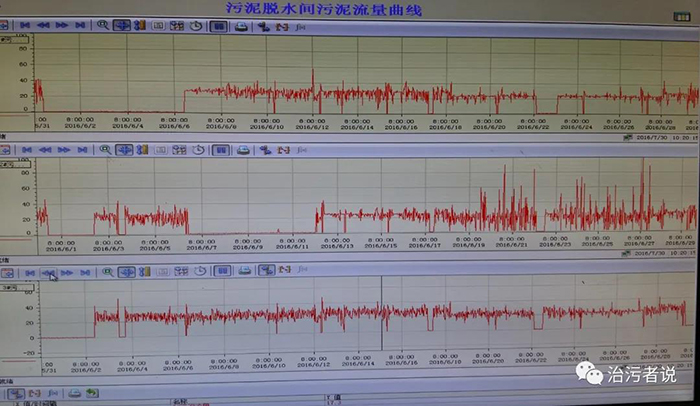
Task: Open time range clock in middle chart toolbar
Action: pyautogui.click(x=198, y=150)
